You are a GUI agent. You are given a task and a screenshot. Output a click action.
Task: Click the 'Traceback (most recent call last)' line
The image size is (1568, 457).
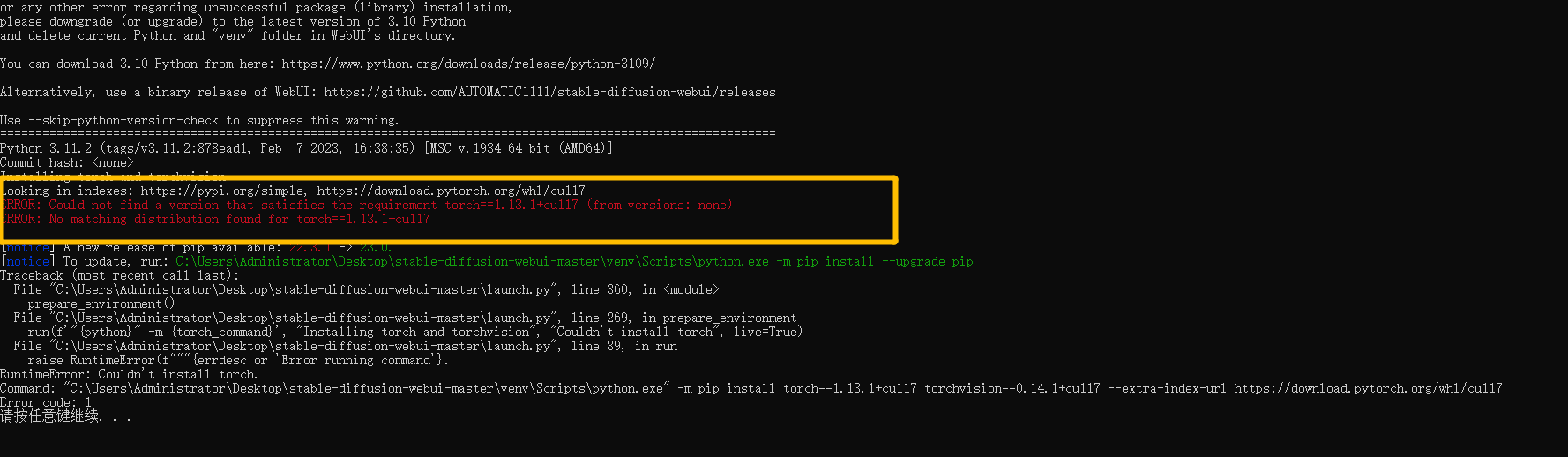(x=119, y=275)
